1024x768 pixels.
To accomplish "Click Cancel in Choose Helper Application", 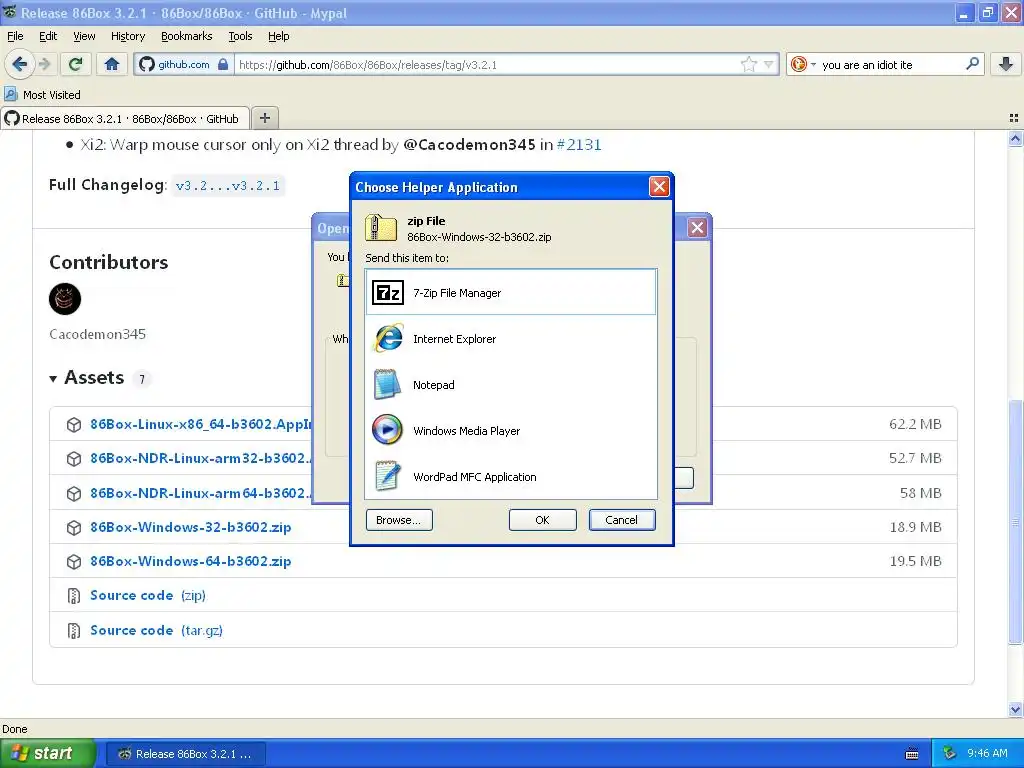I will (621, 520).
